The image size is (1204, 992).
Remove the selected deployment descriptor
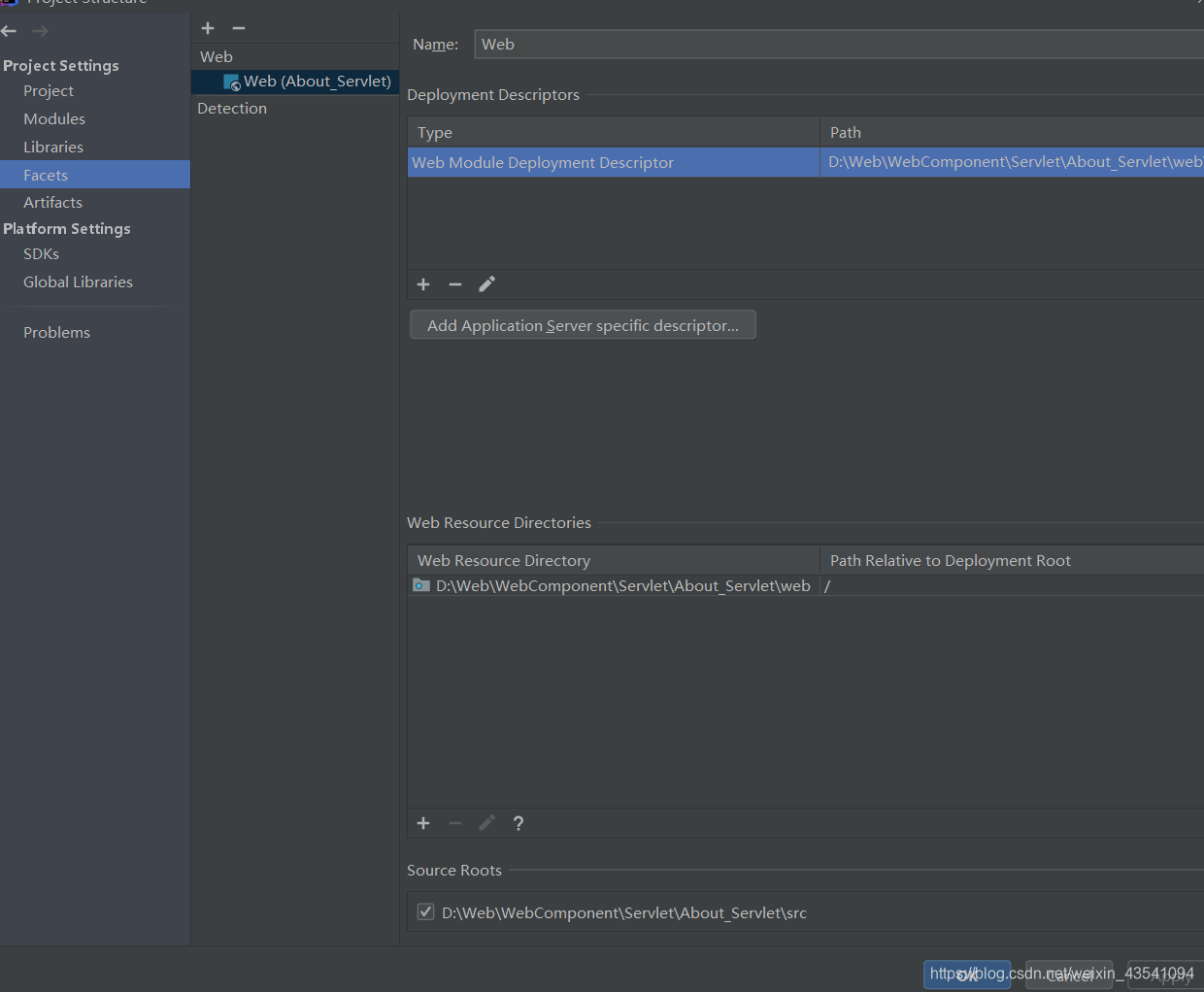pyautogui.click(x=455, y=284)
